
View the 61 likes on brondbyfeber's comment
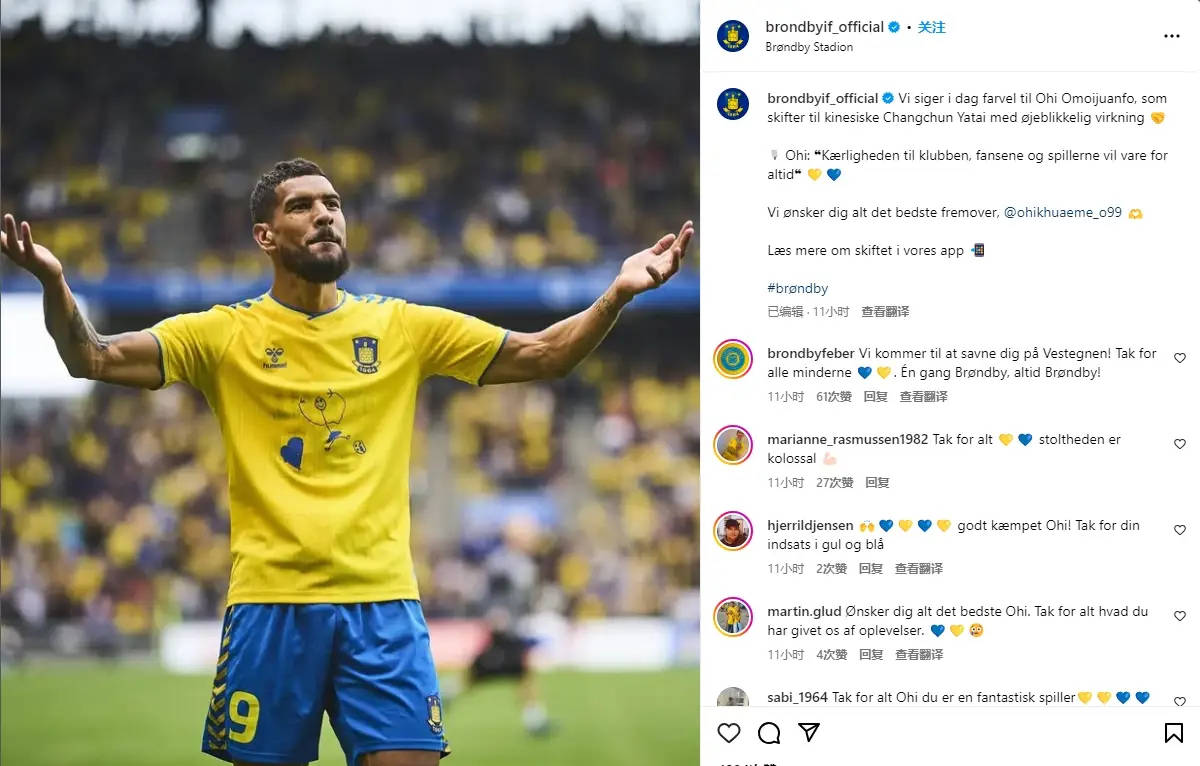click(x=833, y=396)
